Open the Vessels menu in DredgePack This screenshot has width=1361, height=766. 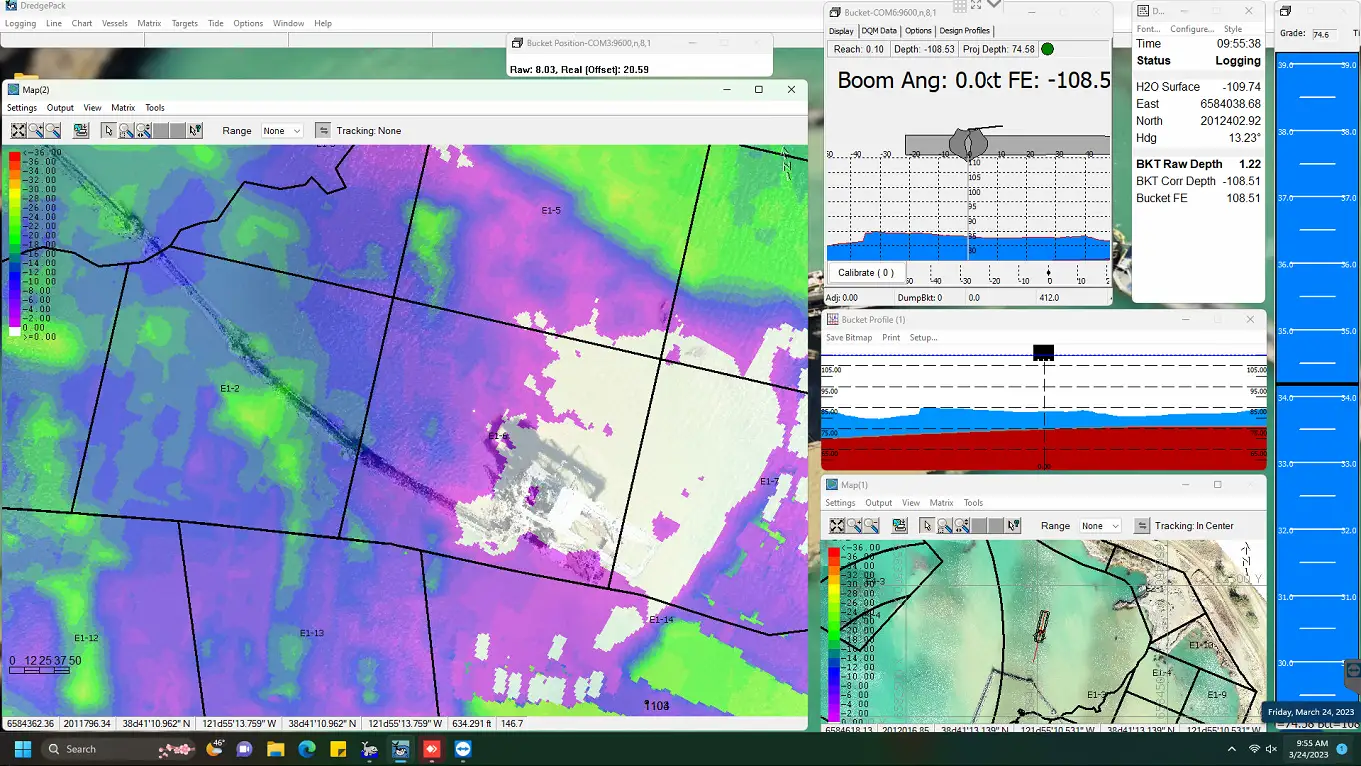tap(115, 23)
